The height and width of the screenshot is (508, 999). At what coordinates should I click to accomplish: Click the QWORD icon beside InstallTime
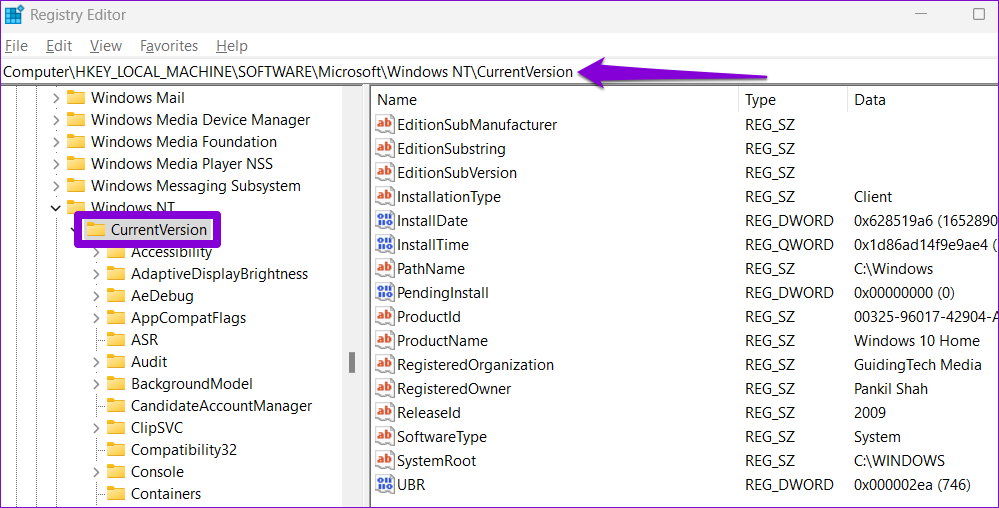tap(385, 245)
